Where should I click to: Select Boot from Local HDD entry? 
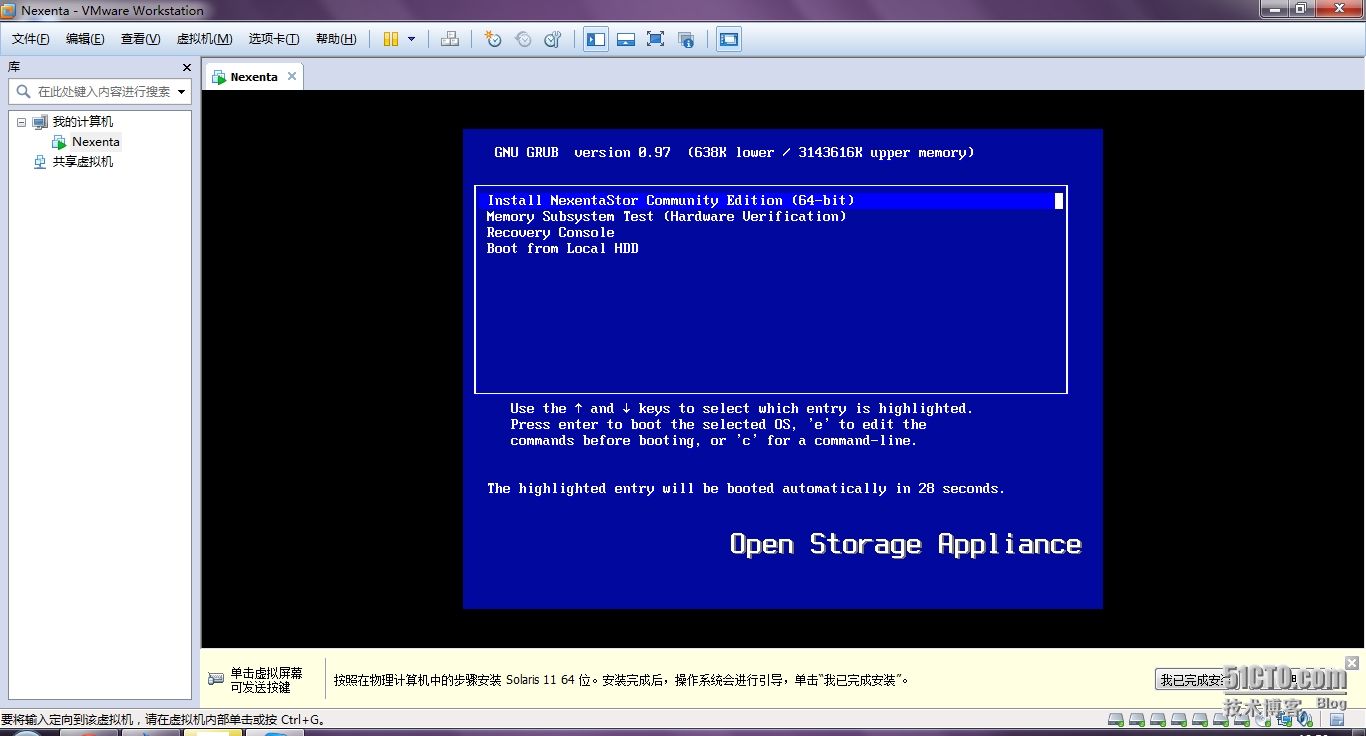(x=562, y=248)
